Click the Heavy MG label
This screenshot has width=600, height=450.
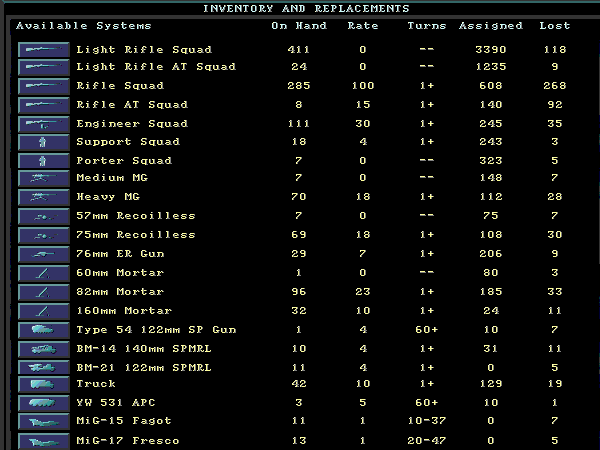coord(108,197)
